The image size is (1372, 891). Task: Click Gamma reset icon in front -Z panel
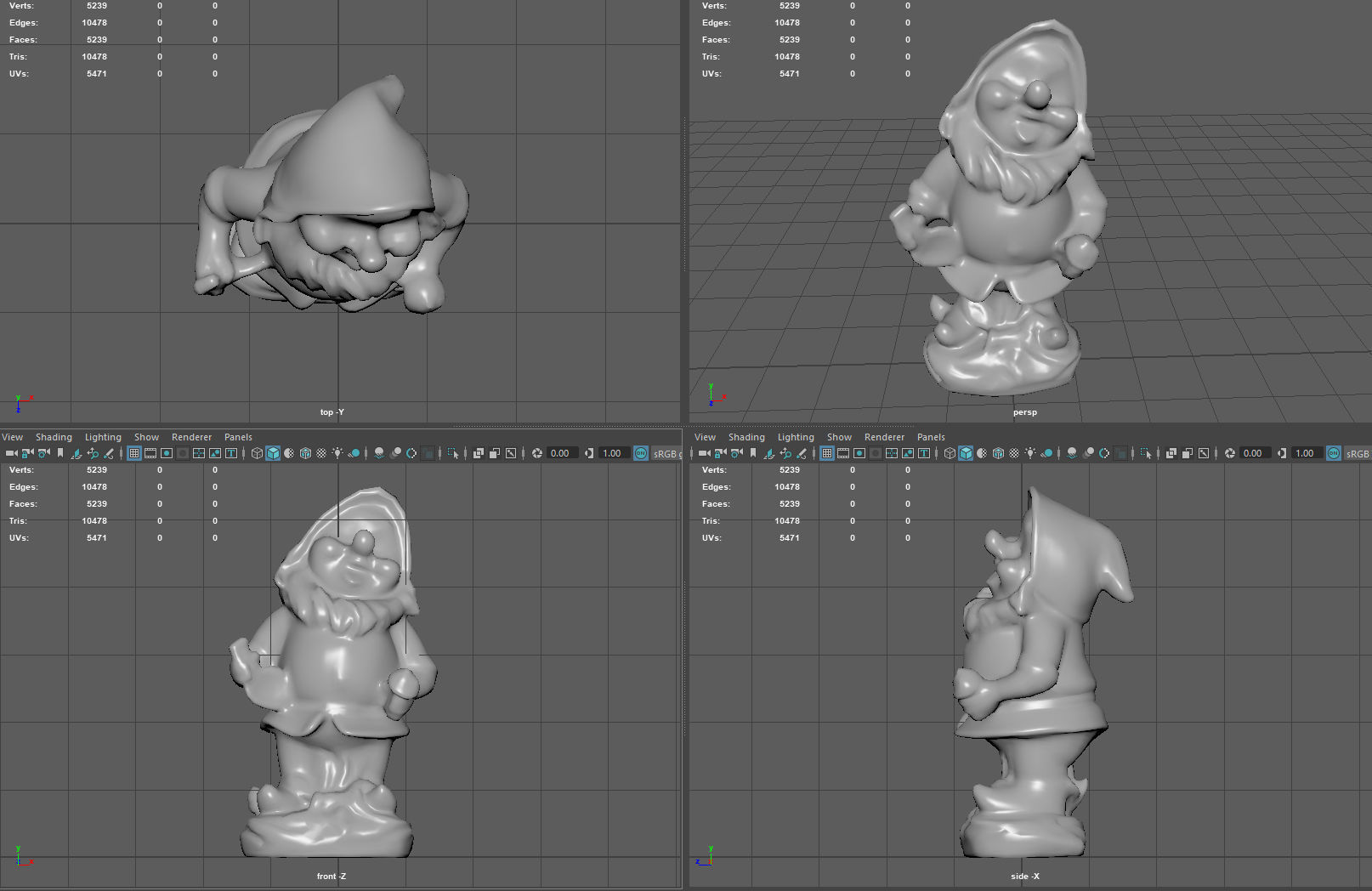tap(589, 453)
